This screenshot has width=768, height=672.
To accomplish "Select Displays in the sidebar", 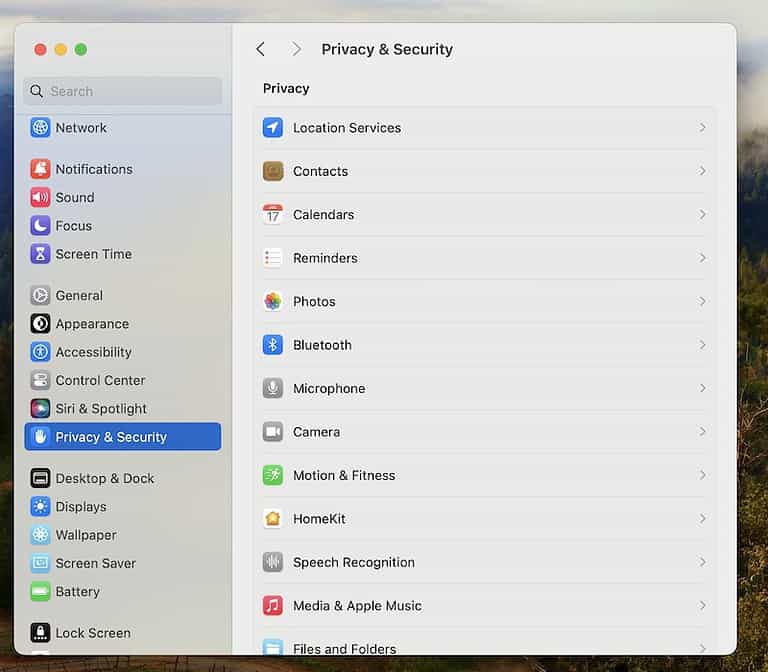I will [80, 506].
